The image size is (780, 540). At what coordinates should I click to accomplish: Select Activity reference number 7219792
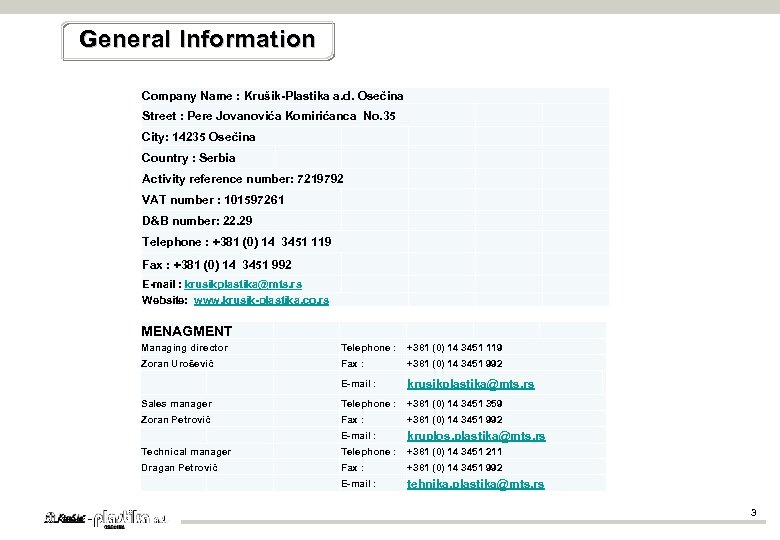coord(243,179)
